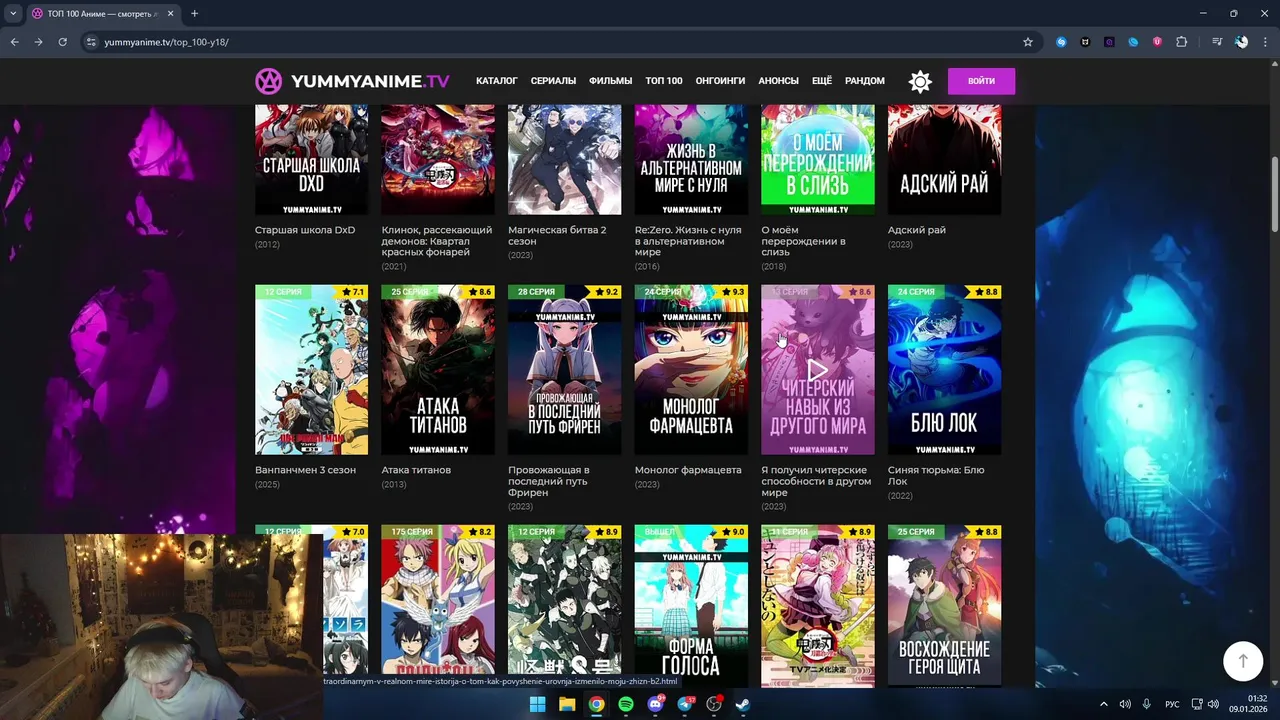Click the Shazam extension icon
Image resolution: width=1280 pixels, height=720 pixels.
point(1062,42)
